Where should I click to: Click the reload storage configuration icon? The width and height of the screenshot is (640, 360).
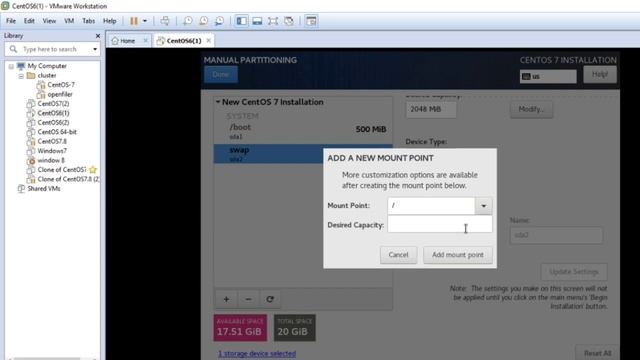[x=270, y=299]
